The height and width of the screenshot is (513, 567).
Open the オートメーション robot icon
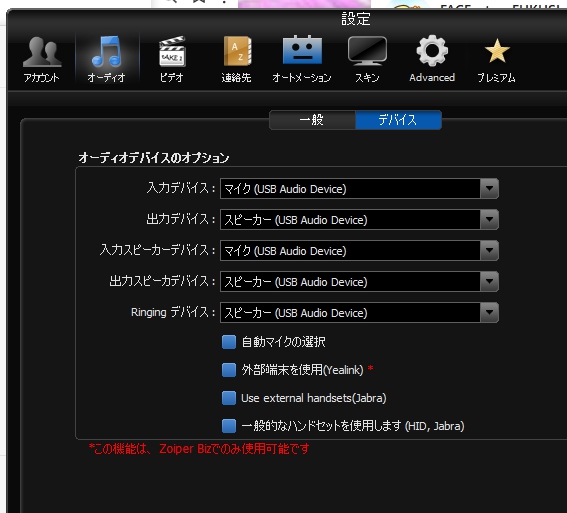click(302, 50)
